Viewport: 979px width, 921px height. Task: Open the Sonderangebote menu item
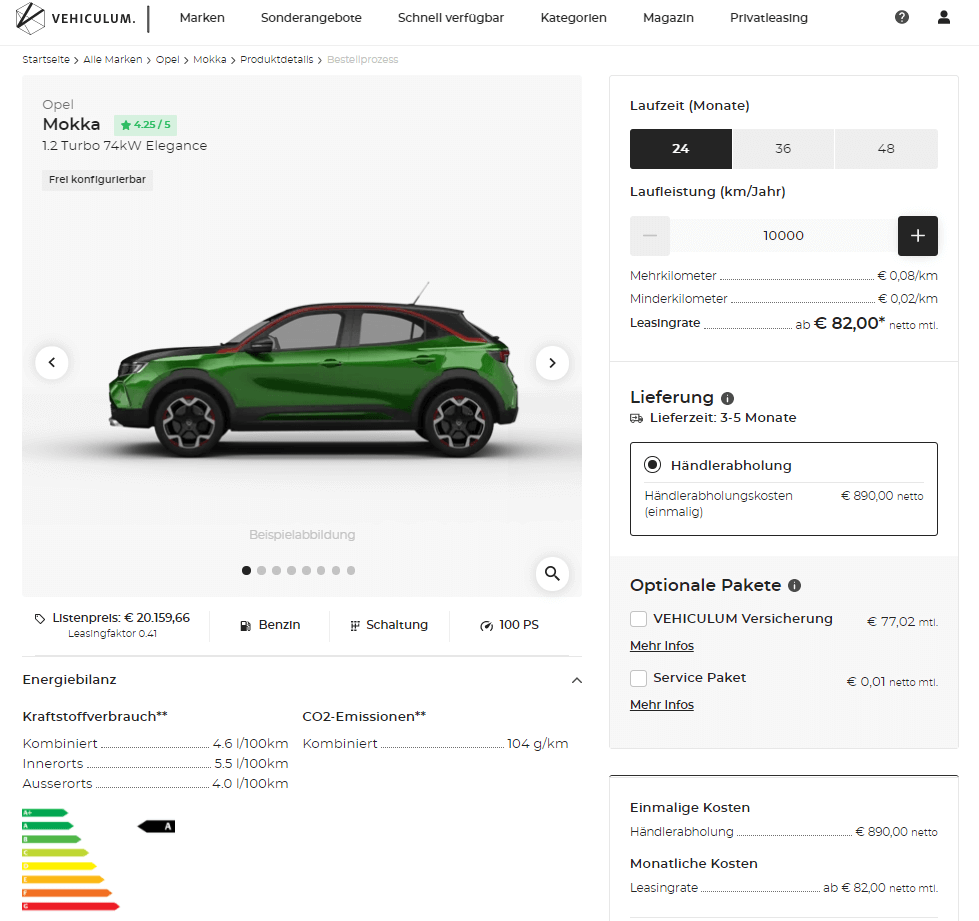point(311,17)
